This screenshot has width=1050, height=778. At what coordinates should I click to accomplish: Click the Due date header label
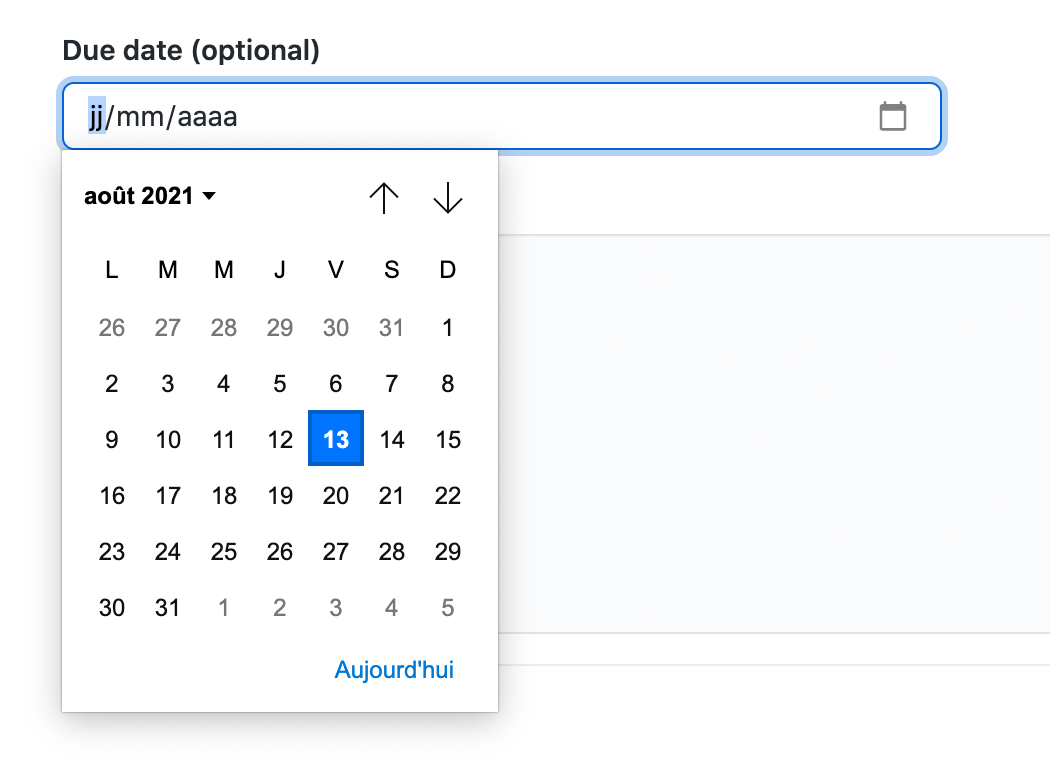pos(190,50)
